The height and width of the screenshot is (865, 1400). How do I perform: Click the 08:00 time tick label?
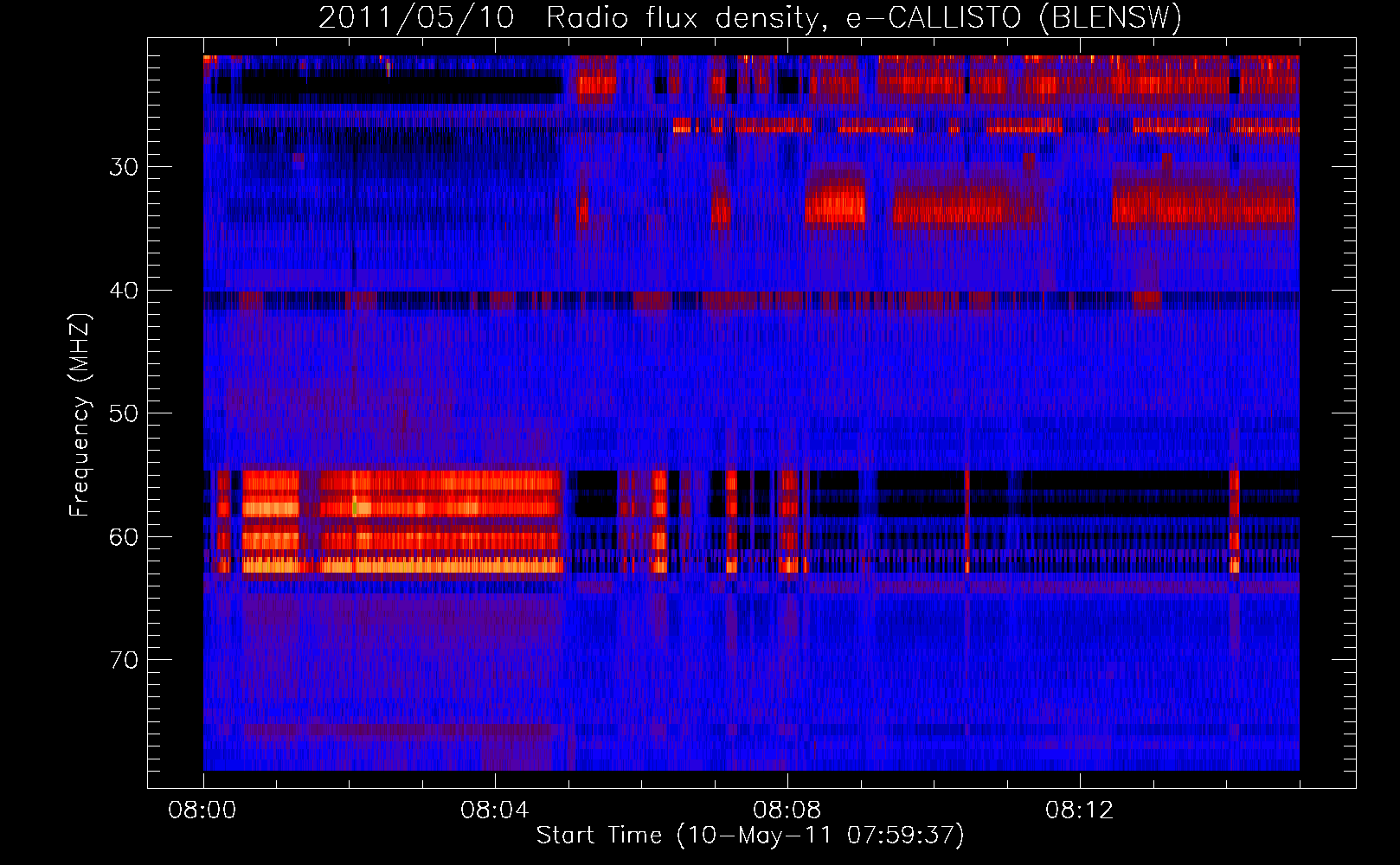click(202, 811)
